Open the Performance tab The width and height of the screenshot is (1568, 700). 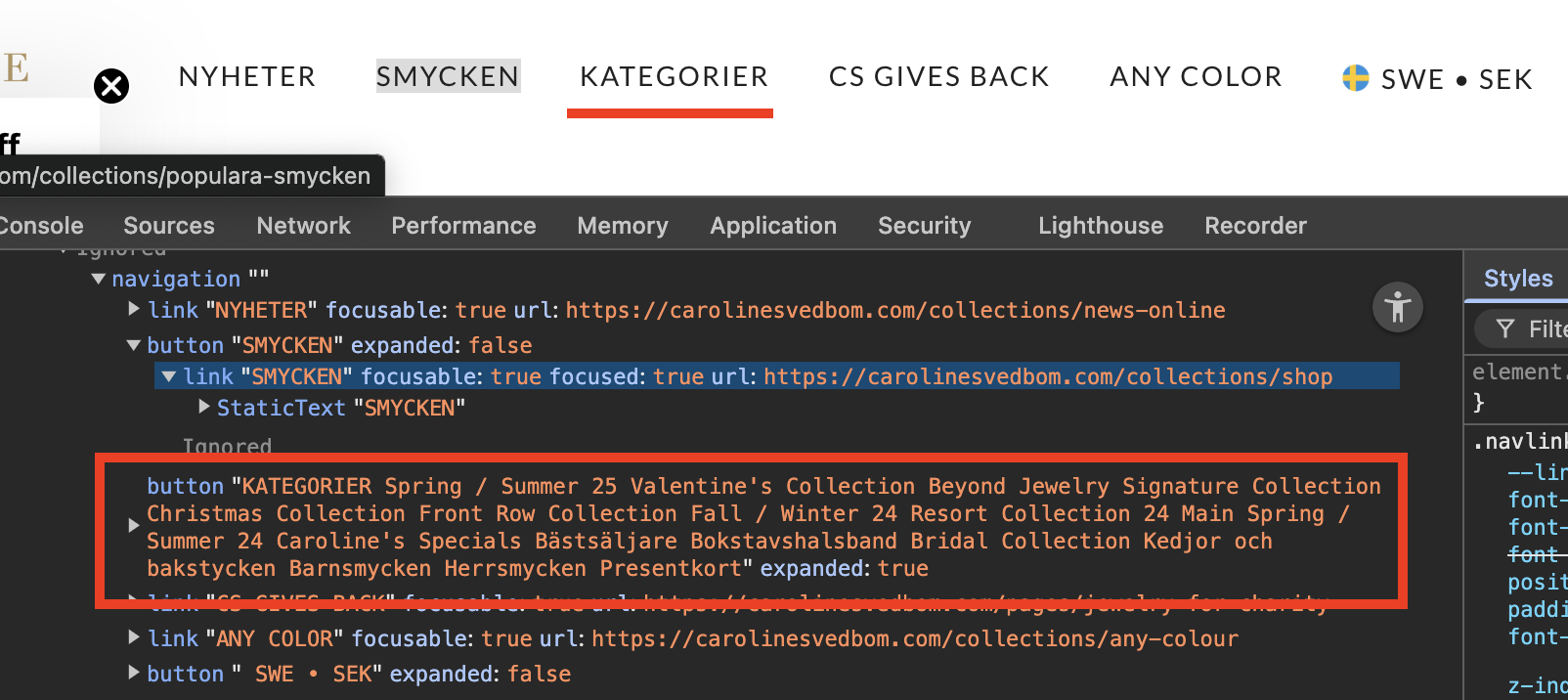tap(463, 226)
